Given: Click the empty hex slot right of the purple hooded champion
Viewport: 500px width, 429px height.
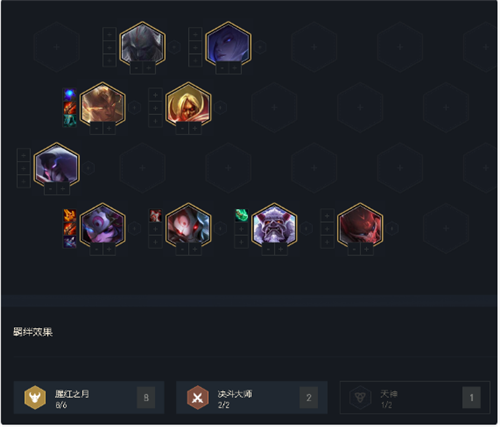Looking at the screenshot, I should click(143, 168).
